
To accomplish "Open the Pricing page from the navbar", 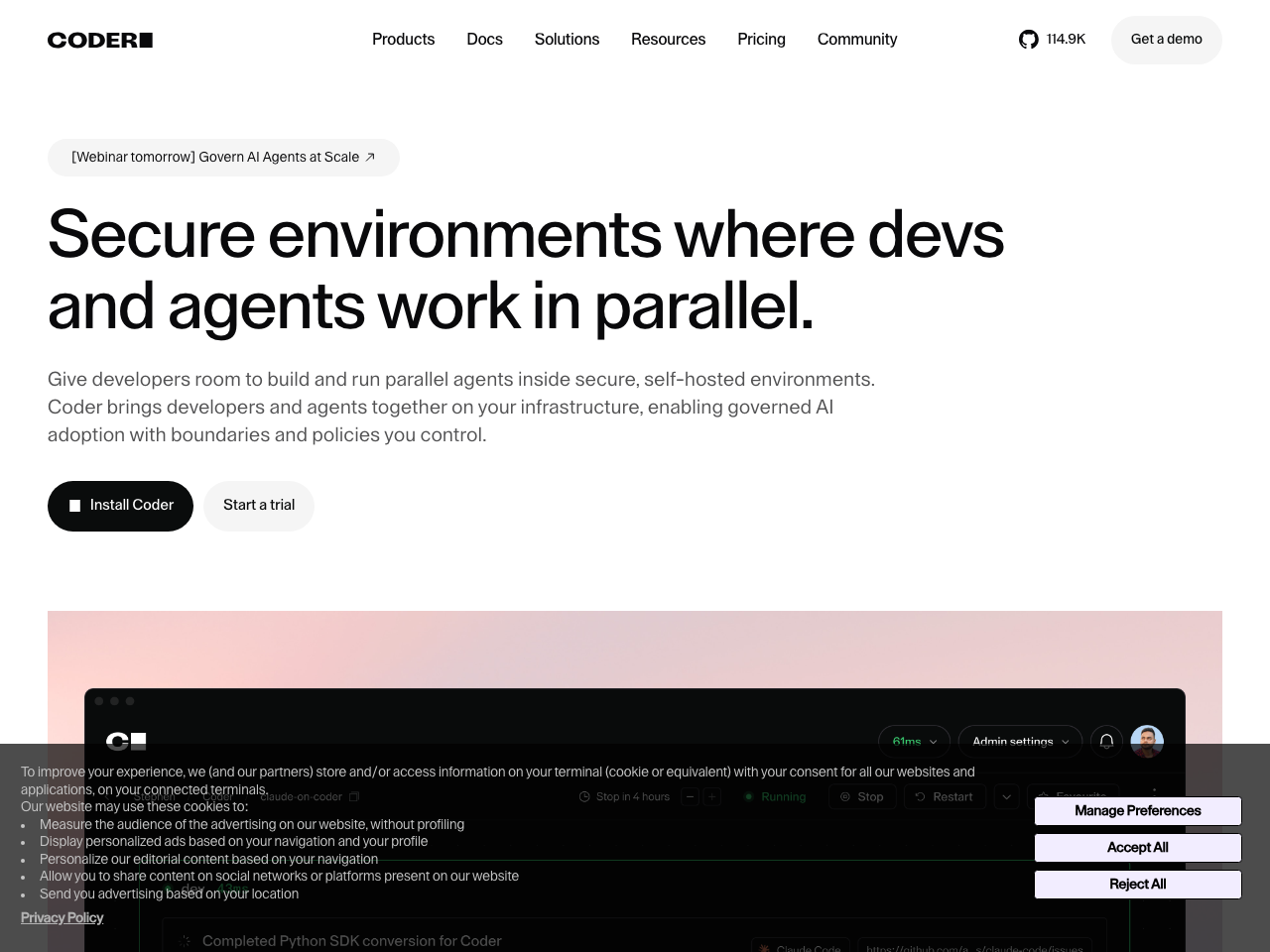I will (761, 40).
